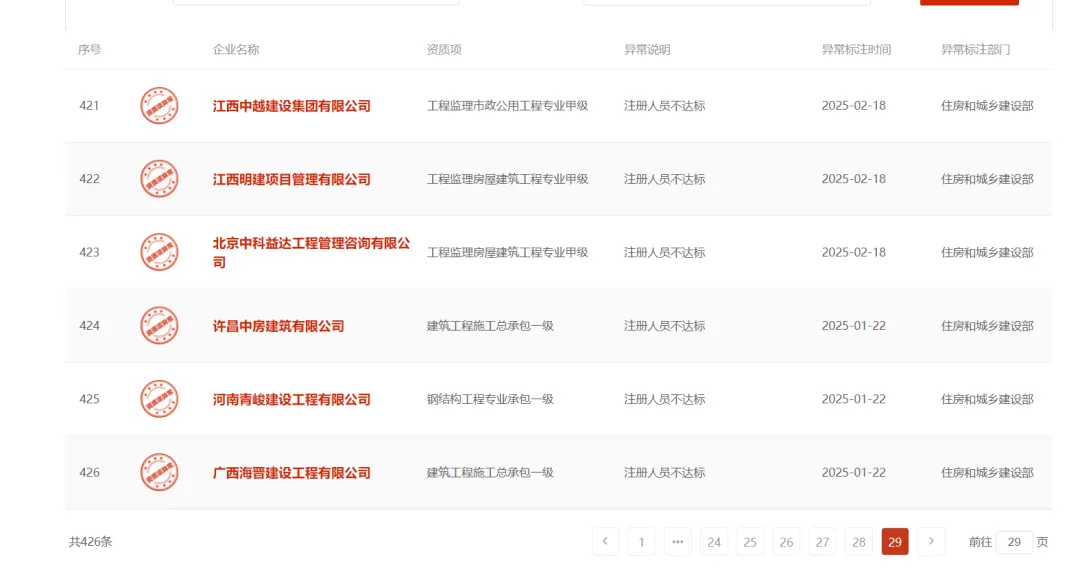The image size is (1080, 572).
Task: Open company 广西海晋建设工程有限公司
Action: coord(291,473)
